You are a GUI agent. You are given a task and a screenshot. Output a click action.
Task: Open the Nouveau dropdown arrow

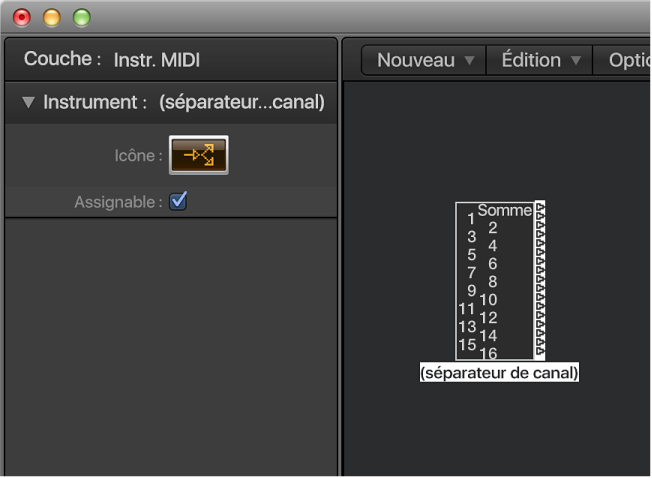469,61
